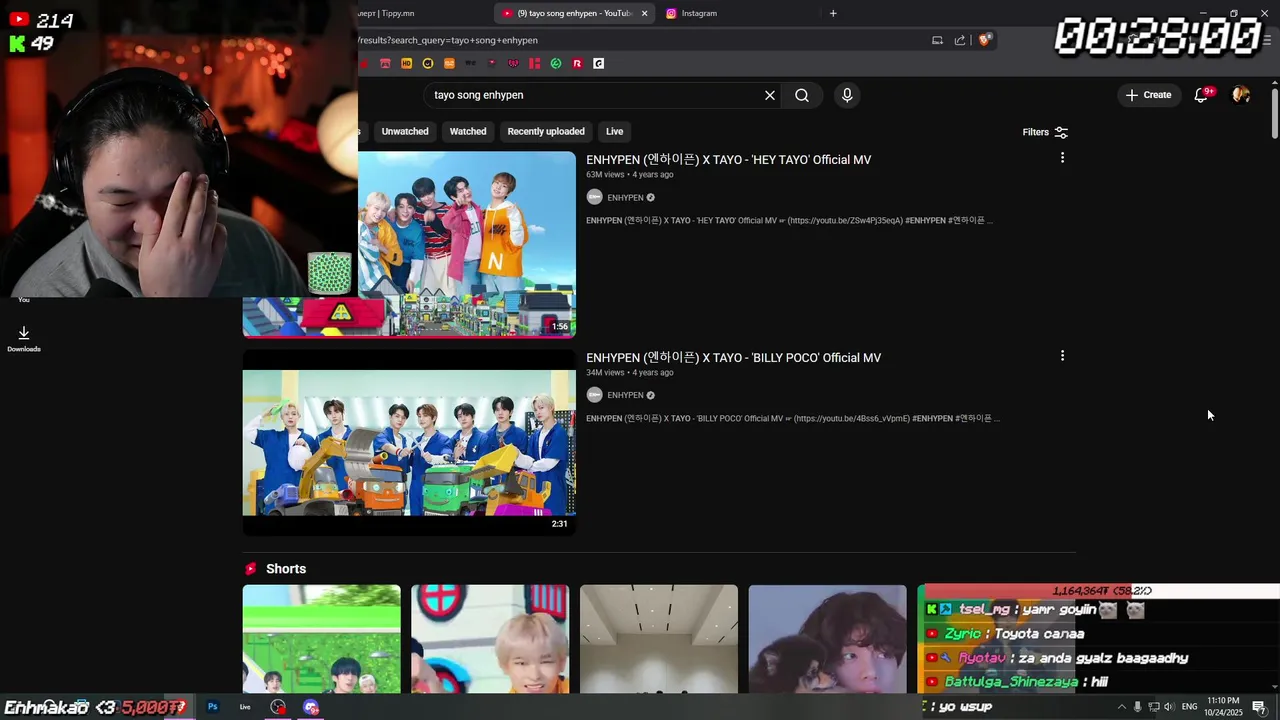The image size is (1280, 720).
Task: Open YouTube notifications bell
Action: point(1203,94)
